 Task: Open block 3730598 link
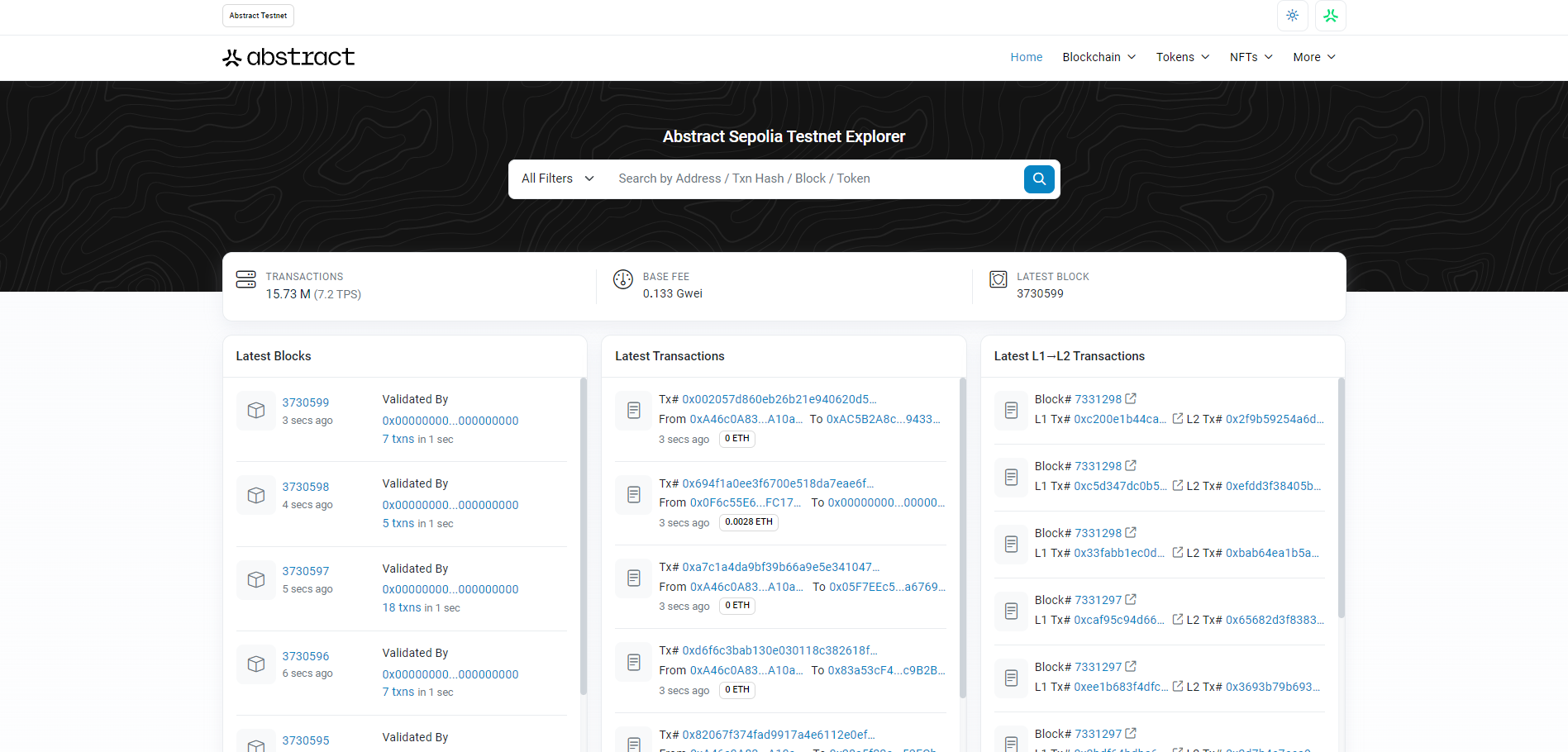(x=305, y=487)
